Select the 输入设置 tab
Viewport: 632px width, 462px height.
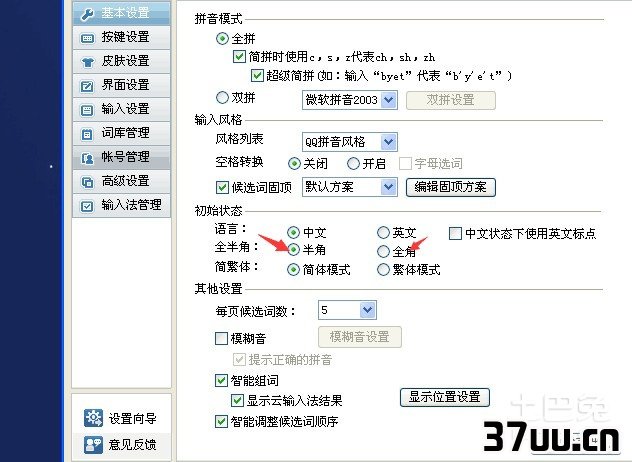tap(121, 109)
